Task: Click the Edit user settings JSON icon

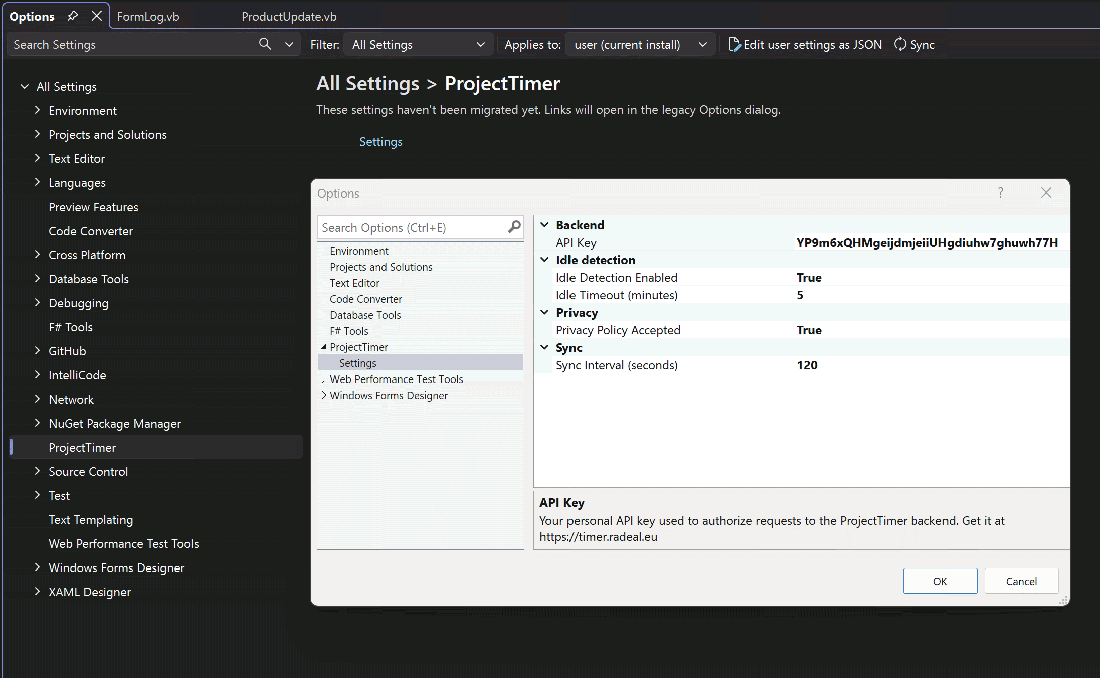Action: 734,44
